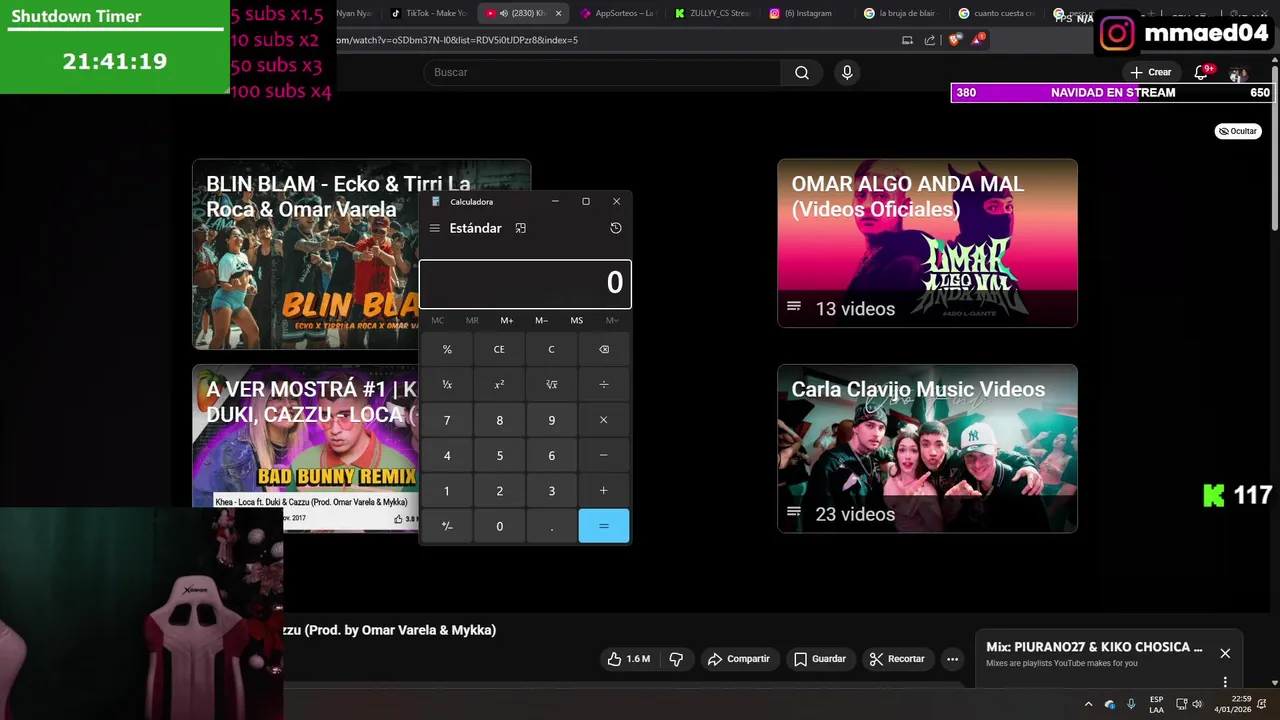Click the square root key

click(551, 384)
